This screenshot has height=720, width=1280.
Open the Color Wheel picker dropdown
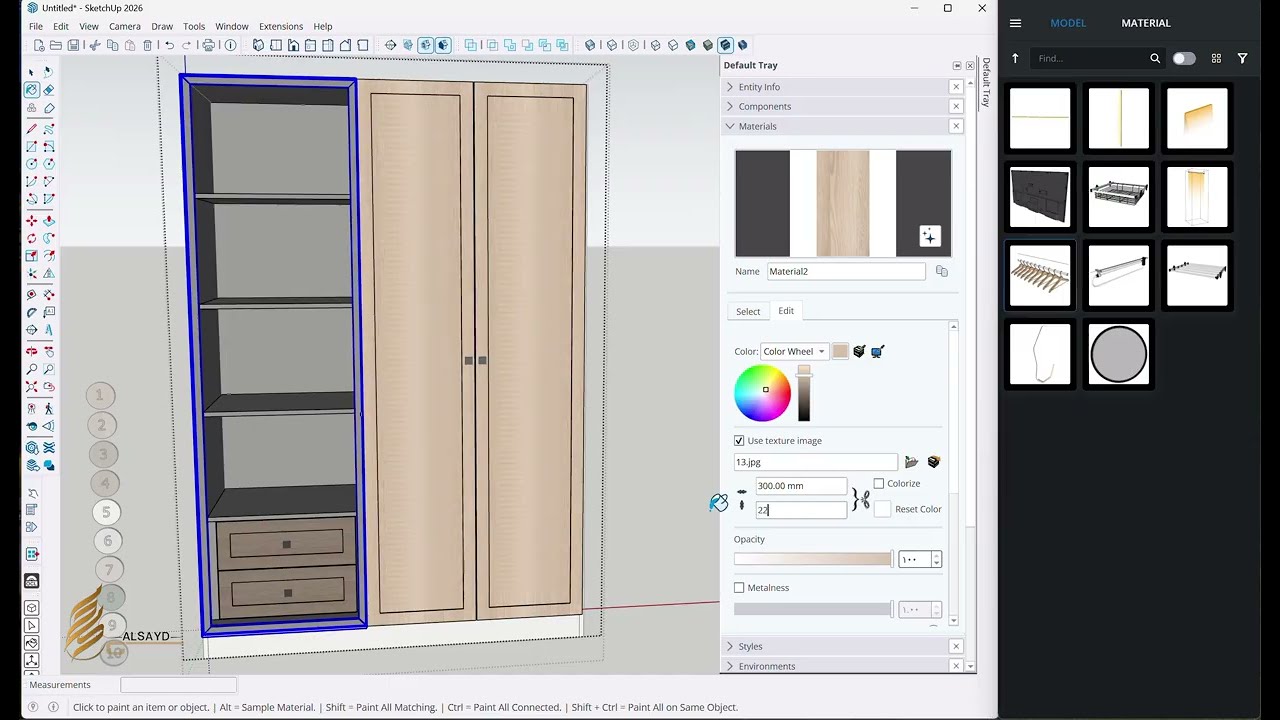point(793,351)
